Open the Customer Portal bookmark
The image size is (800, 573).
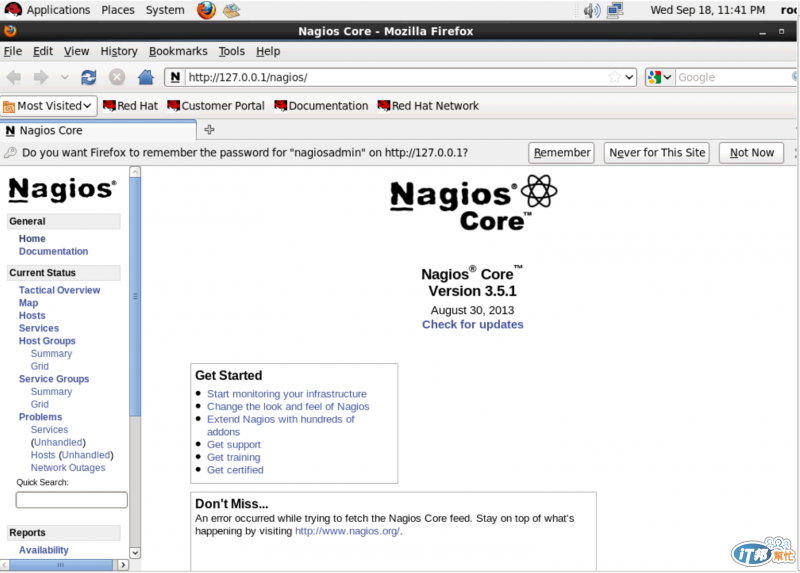pos(216,106)
